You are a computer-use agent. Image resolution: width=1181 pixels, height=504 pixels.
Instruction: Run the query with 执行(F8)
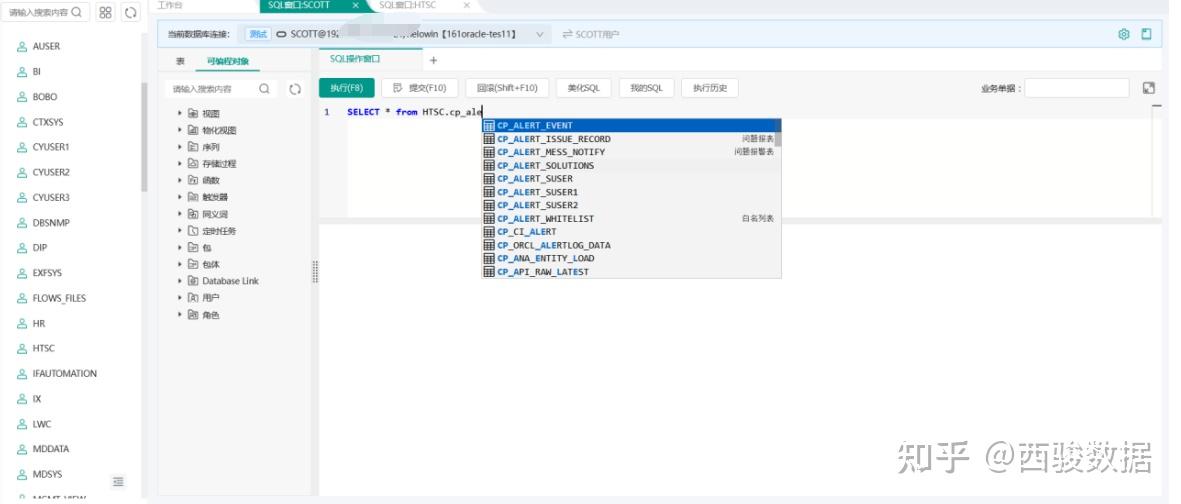(x=346, y=88)
